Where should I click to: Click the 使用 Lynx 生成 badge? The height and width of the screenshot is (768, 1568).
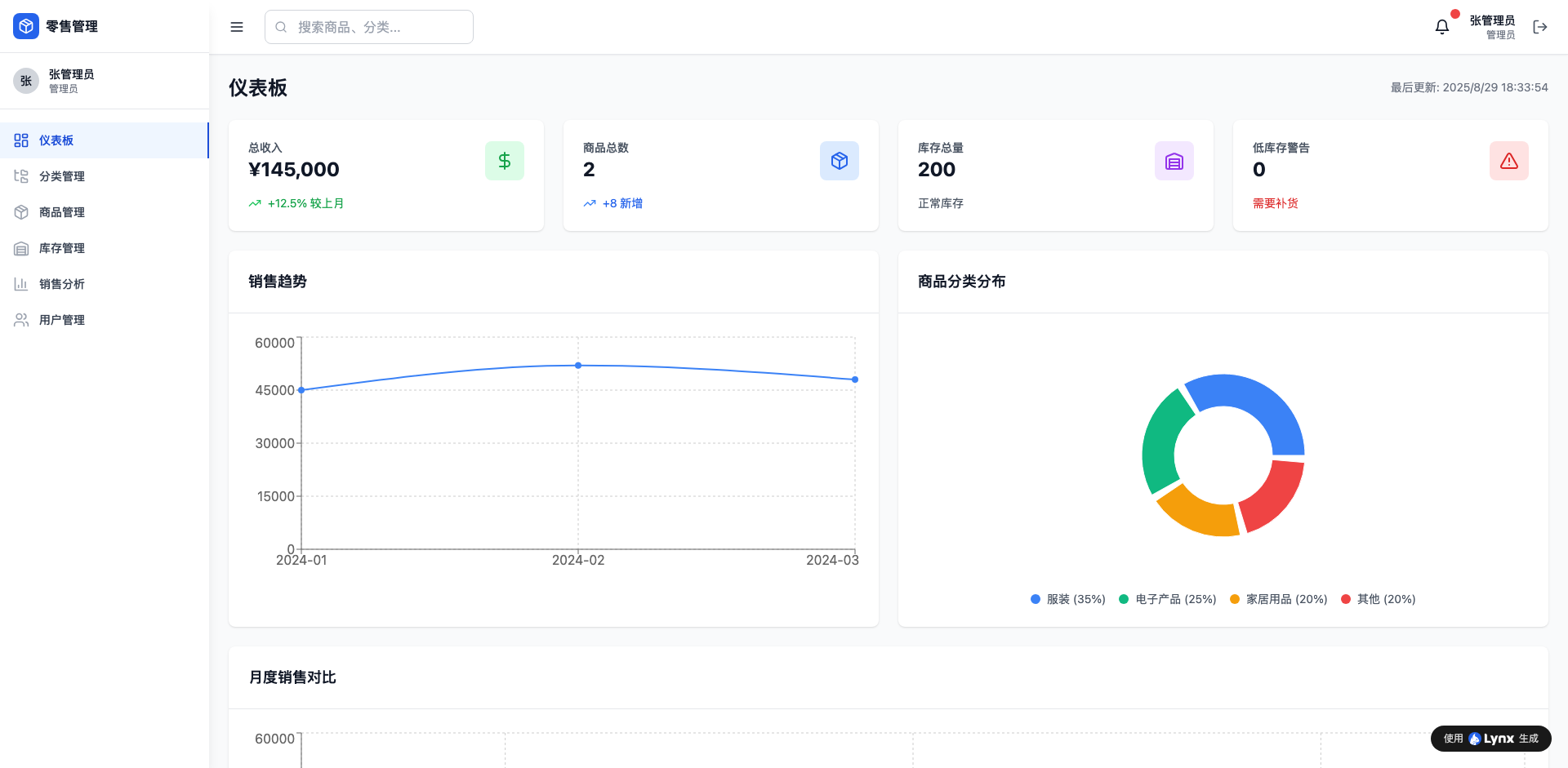1490,739
